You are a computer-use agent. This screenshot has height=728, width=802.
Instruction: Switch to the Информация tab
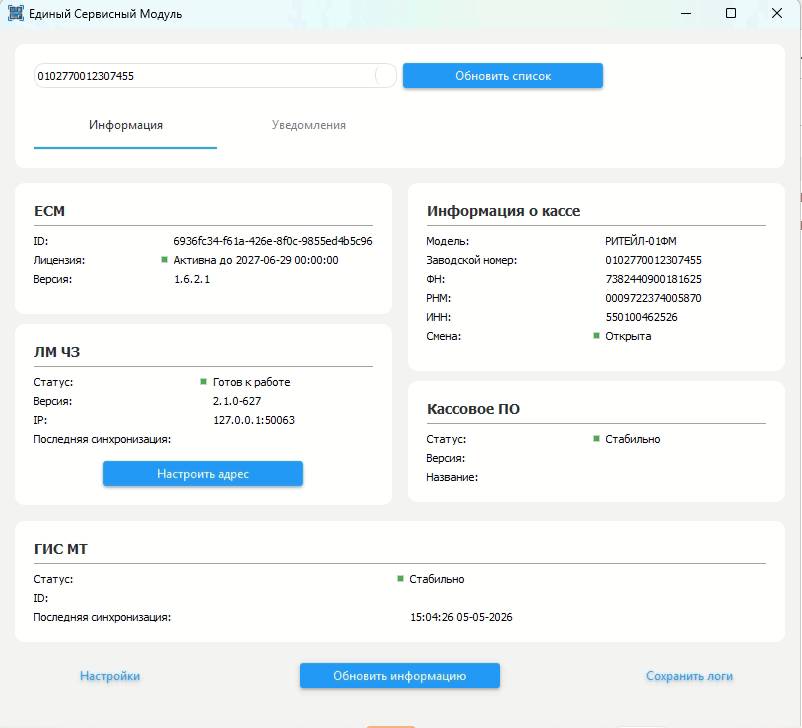[126, 125]
